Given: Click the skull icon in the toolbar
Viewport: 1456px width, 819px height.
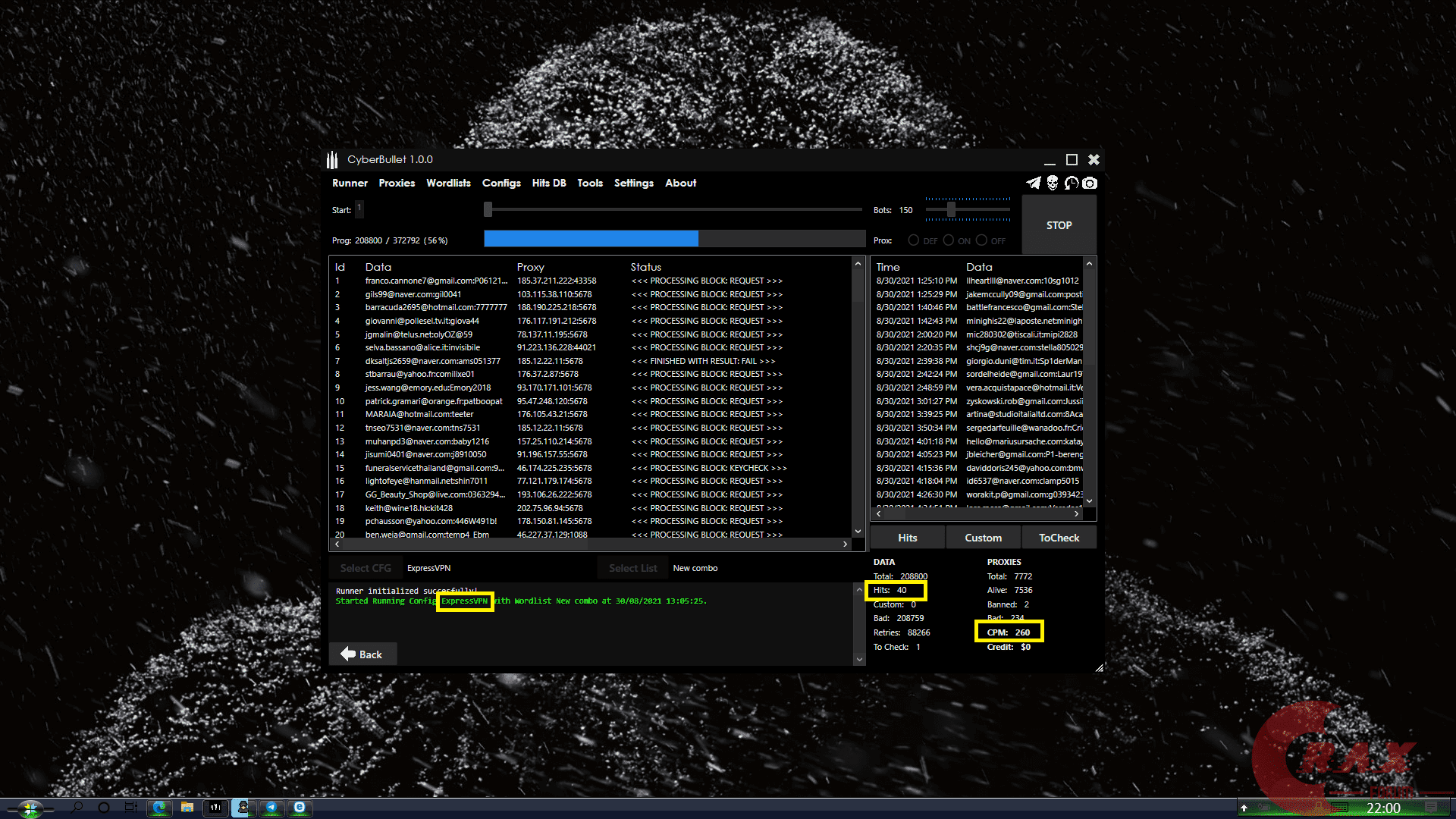Looking at the screenshot, I should click(x=1053, y=184).
